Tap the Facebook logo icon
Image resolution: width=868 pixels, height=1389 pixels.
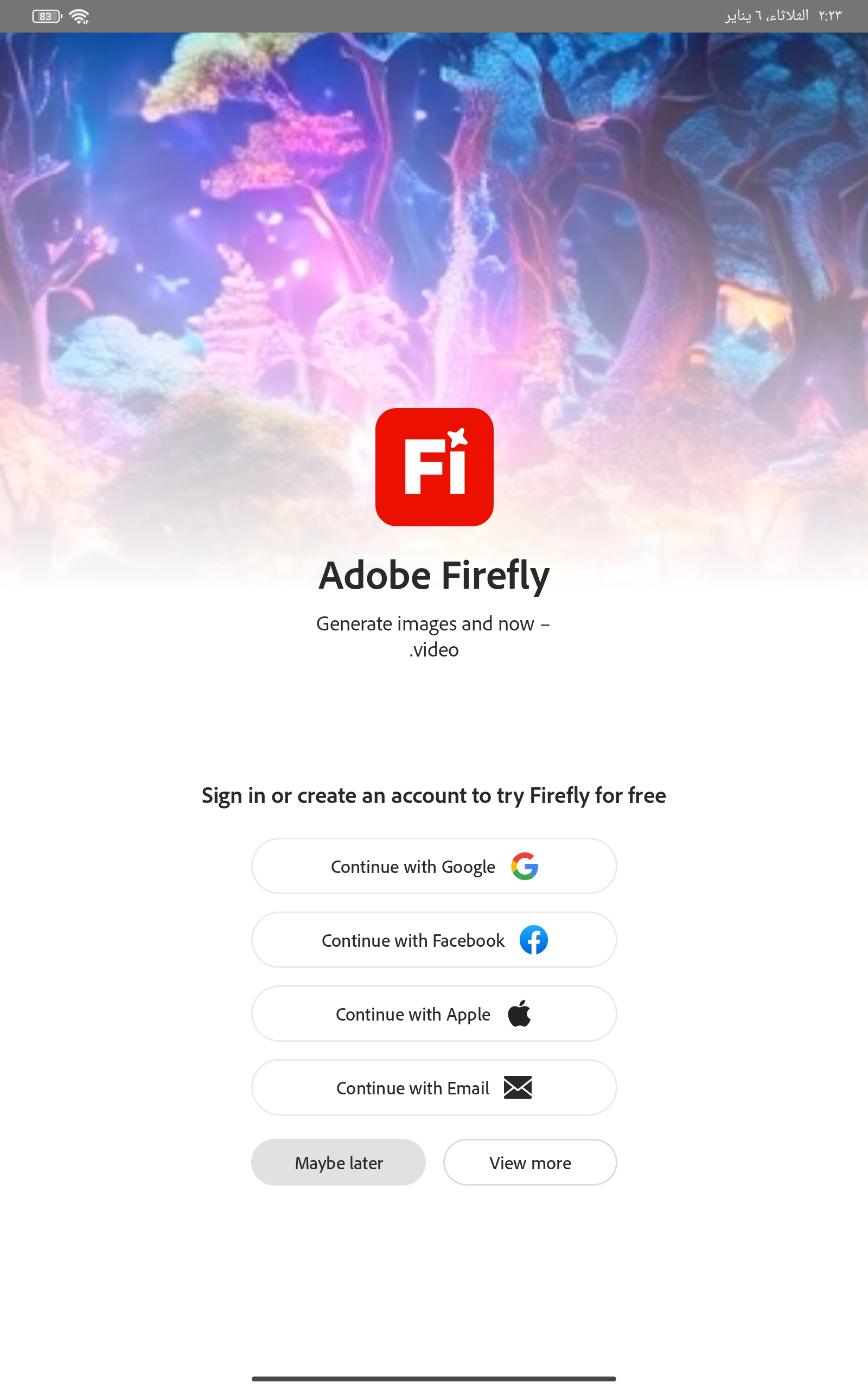pos(533,940)
